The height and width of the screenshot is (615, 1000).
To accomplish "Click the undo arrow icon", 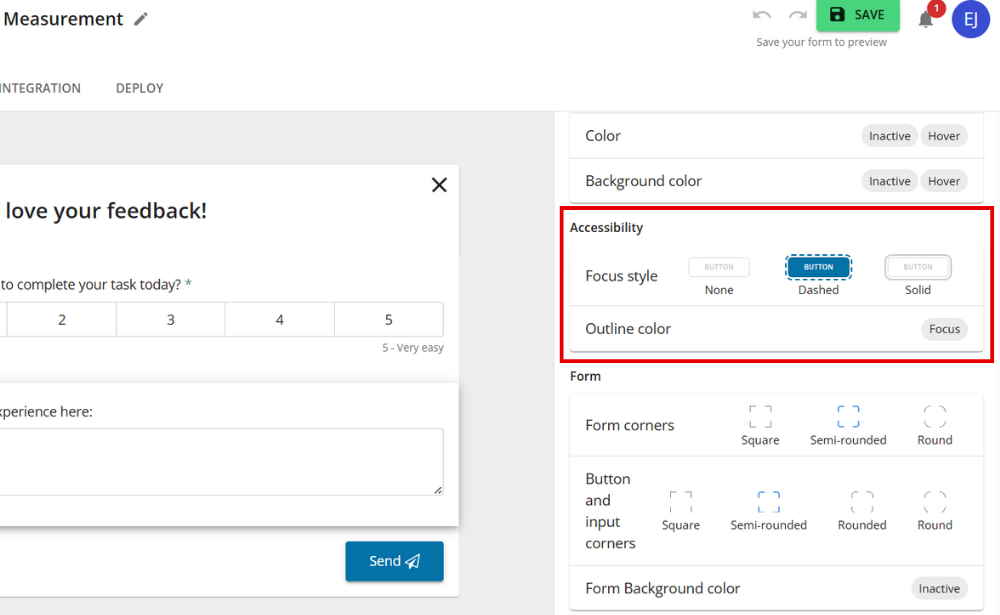I will 762,15.
